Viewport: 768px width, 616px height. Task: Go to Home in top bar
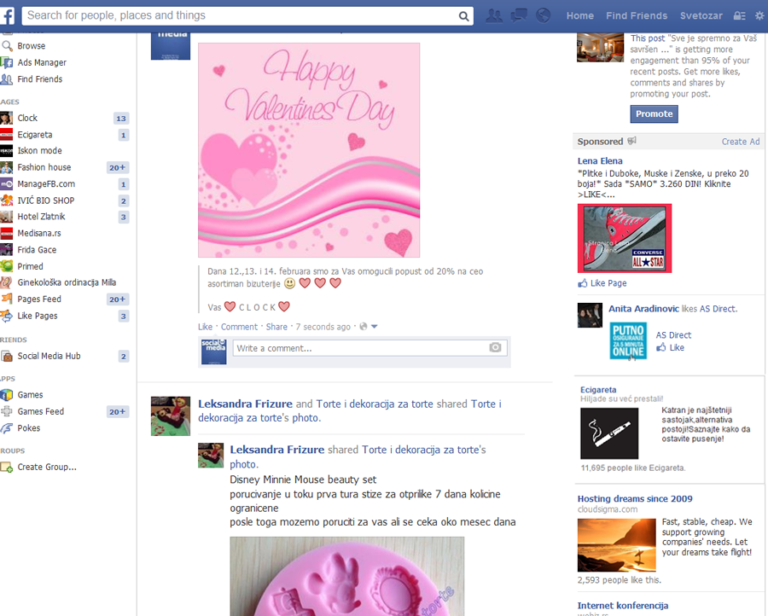[580, 16]
